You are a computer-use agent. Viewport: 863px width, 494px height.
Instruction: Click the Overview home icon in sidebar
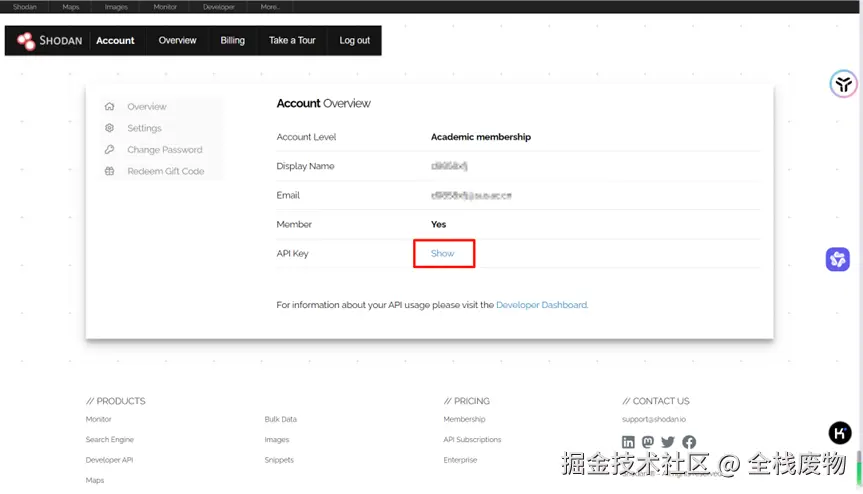click(110, 106)
